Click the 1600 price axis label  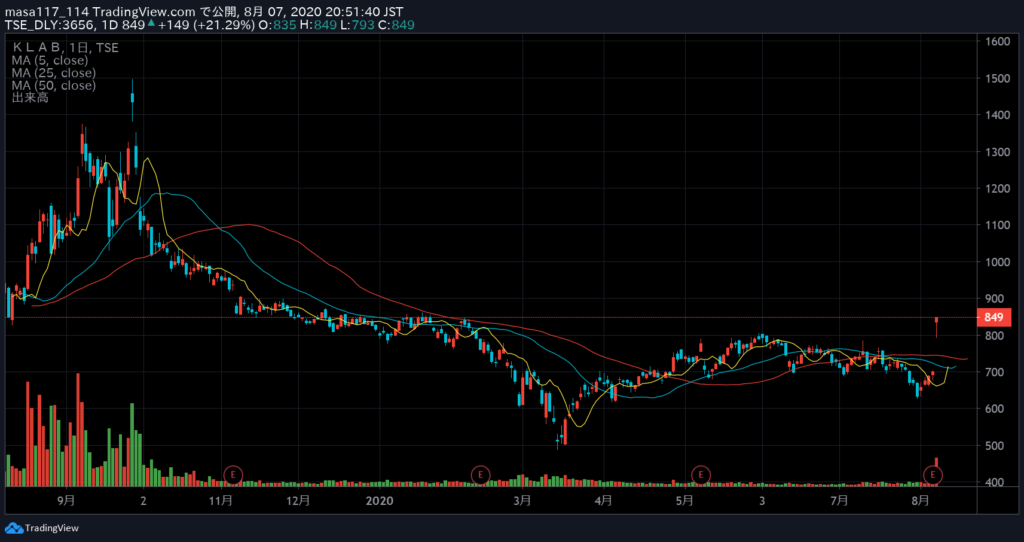997,42
